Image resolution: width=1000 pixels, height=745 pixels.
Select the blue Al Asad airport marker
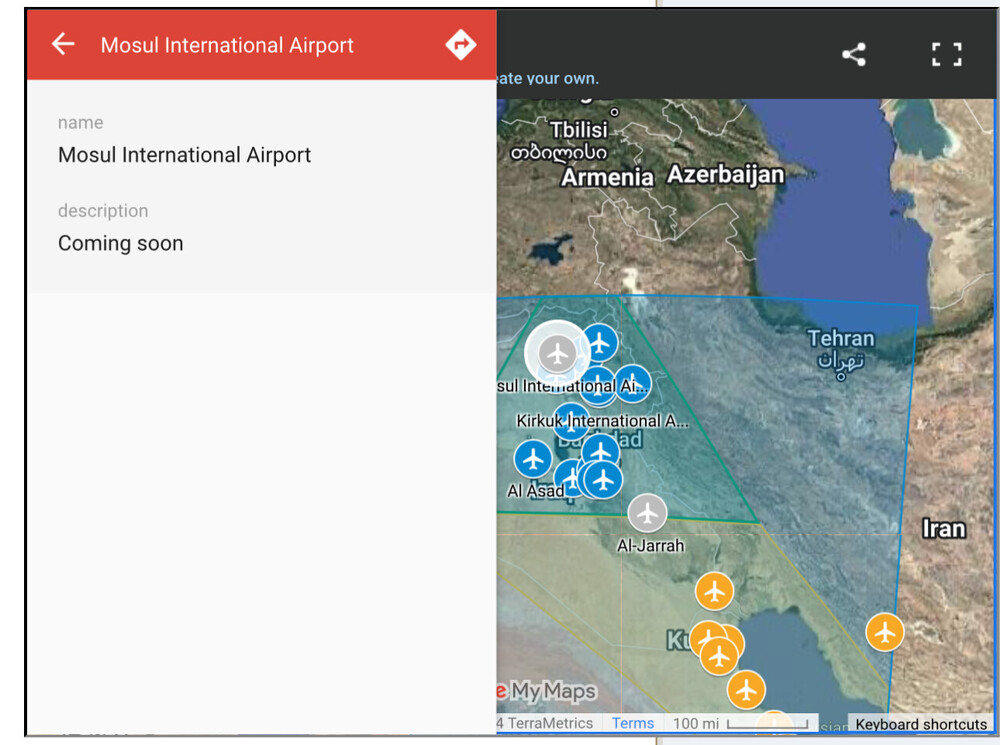pyautogui.click(x=533, y=459)
